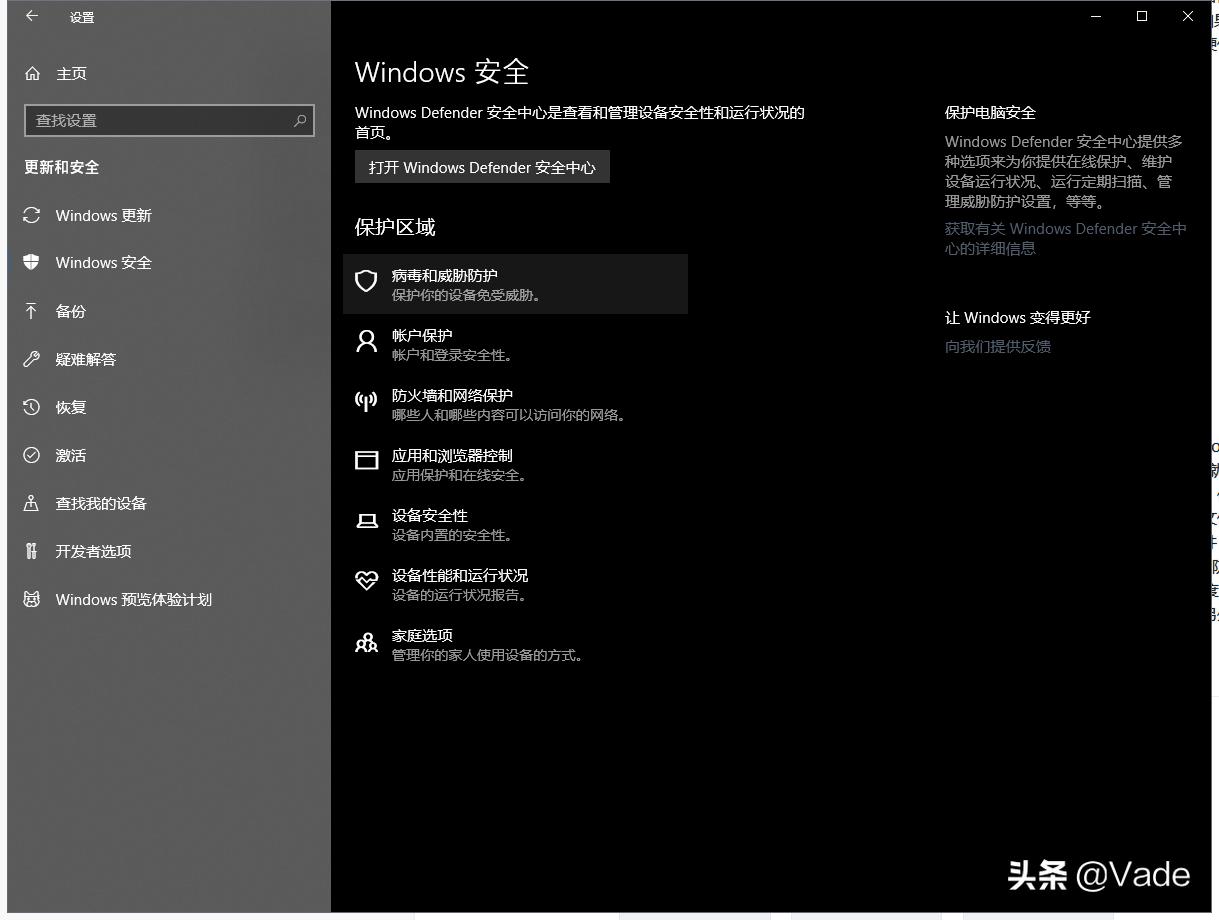Click the Windows 更新 refresh icon
1219x920 pixels.
(x=31, y=215)
